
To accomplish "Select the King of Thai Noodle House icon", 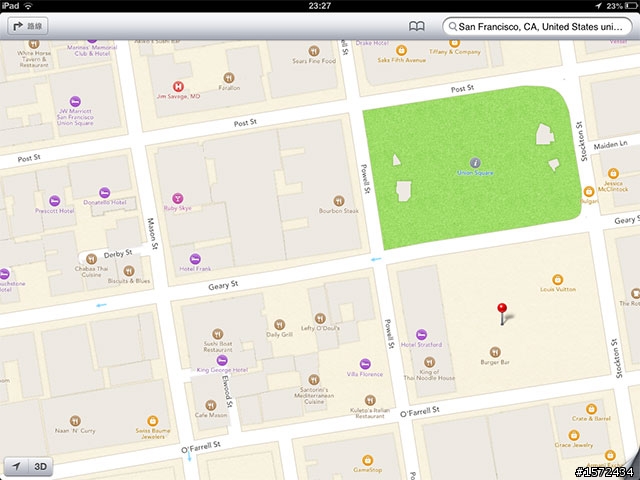I will point(429,362).
